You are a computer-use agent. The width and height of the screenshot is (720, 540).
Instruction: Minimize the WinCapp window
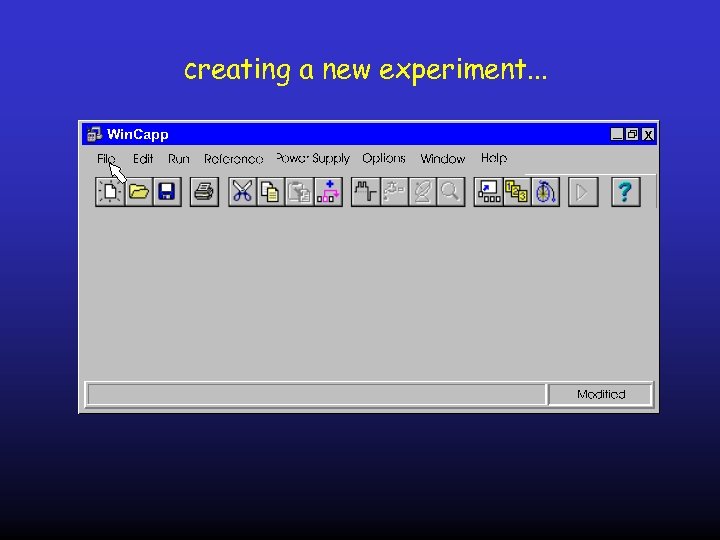[x=617, y=134]
